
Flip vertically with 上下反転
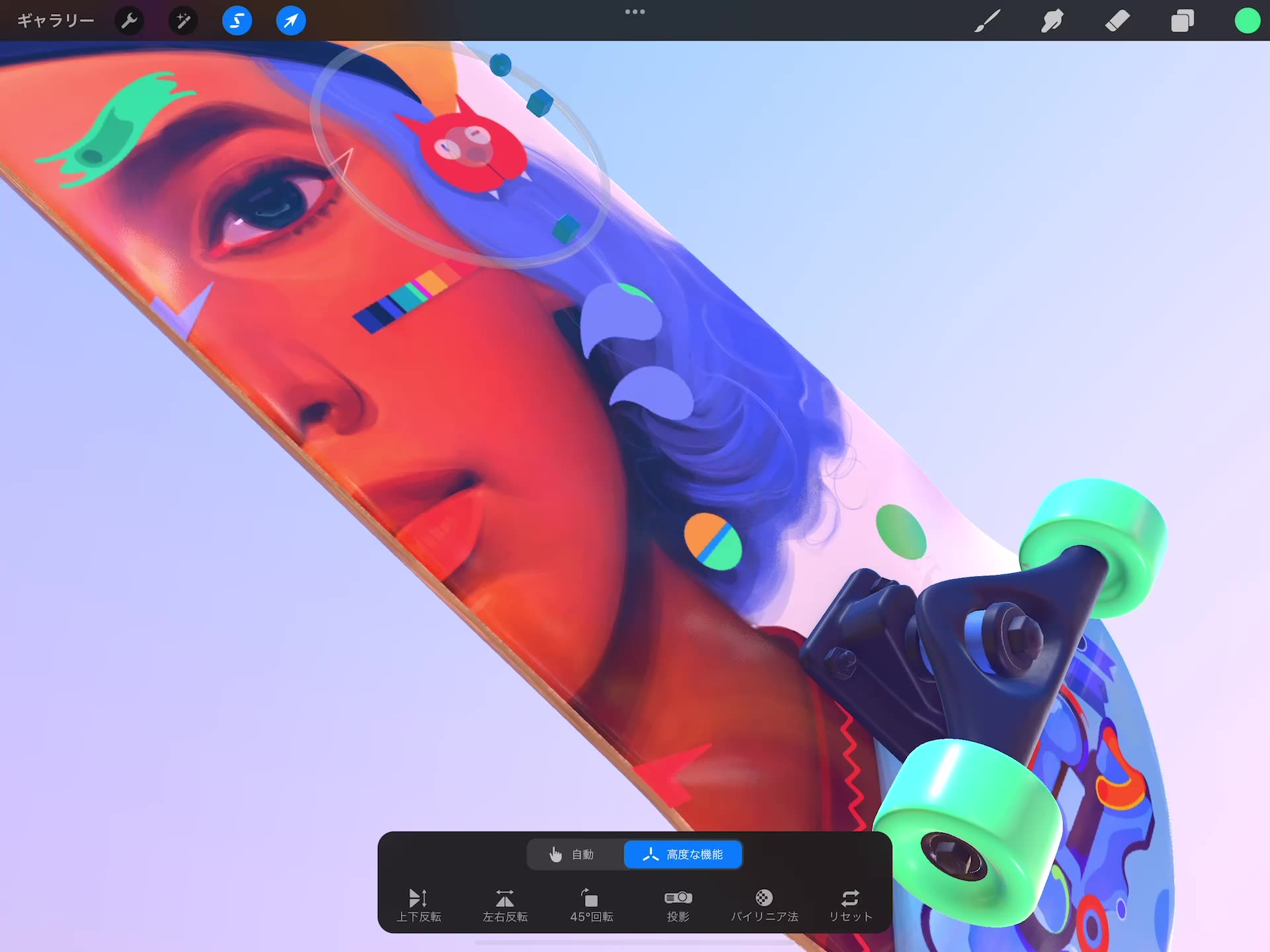click(x=419, y=906)
